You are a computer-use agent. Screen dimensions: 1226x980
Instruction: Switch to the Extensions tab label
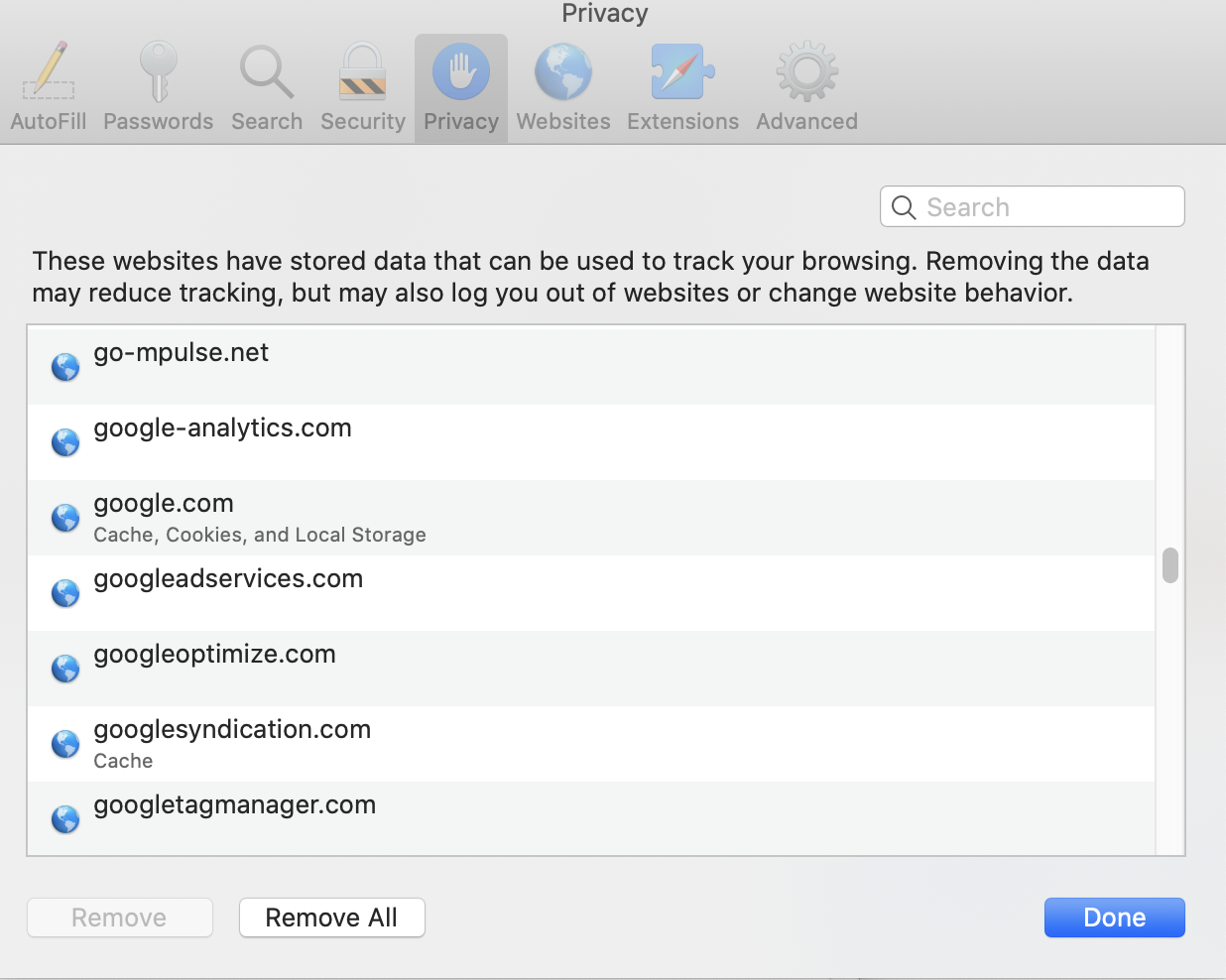[682, 121]
